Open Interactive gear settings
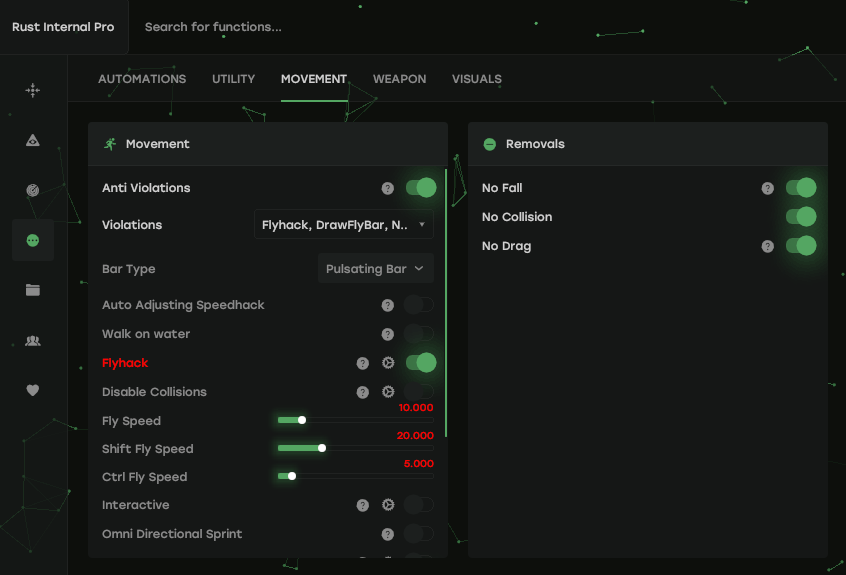846x575 pixels. coord(388,505)
